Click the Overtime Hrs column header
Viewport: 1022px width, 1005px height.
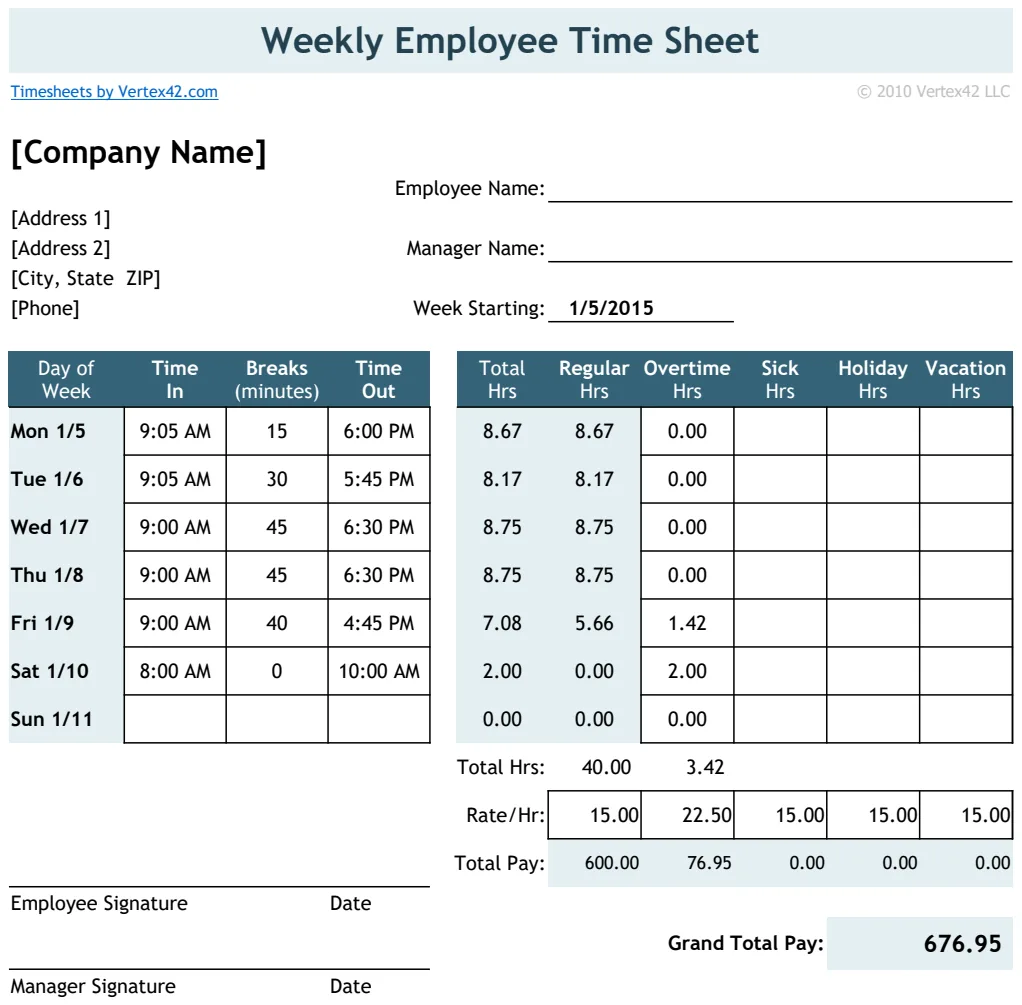[x=687, y=379]
